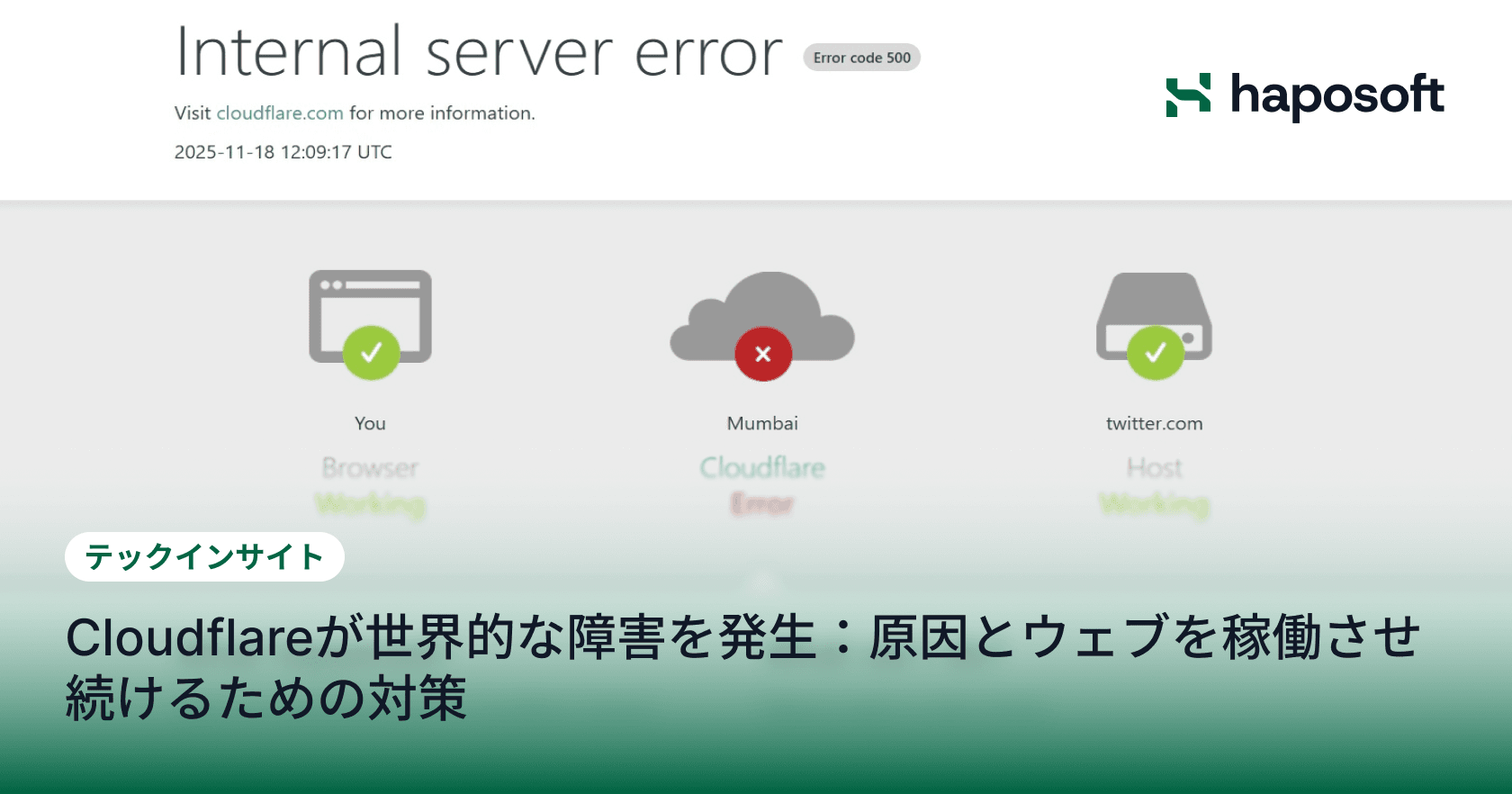The image size is (1512, 794).
Task: Select the browser window icon above You
Action: [x=370, y=316]
